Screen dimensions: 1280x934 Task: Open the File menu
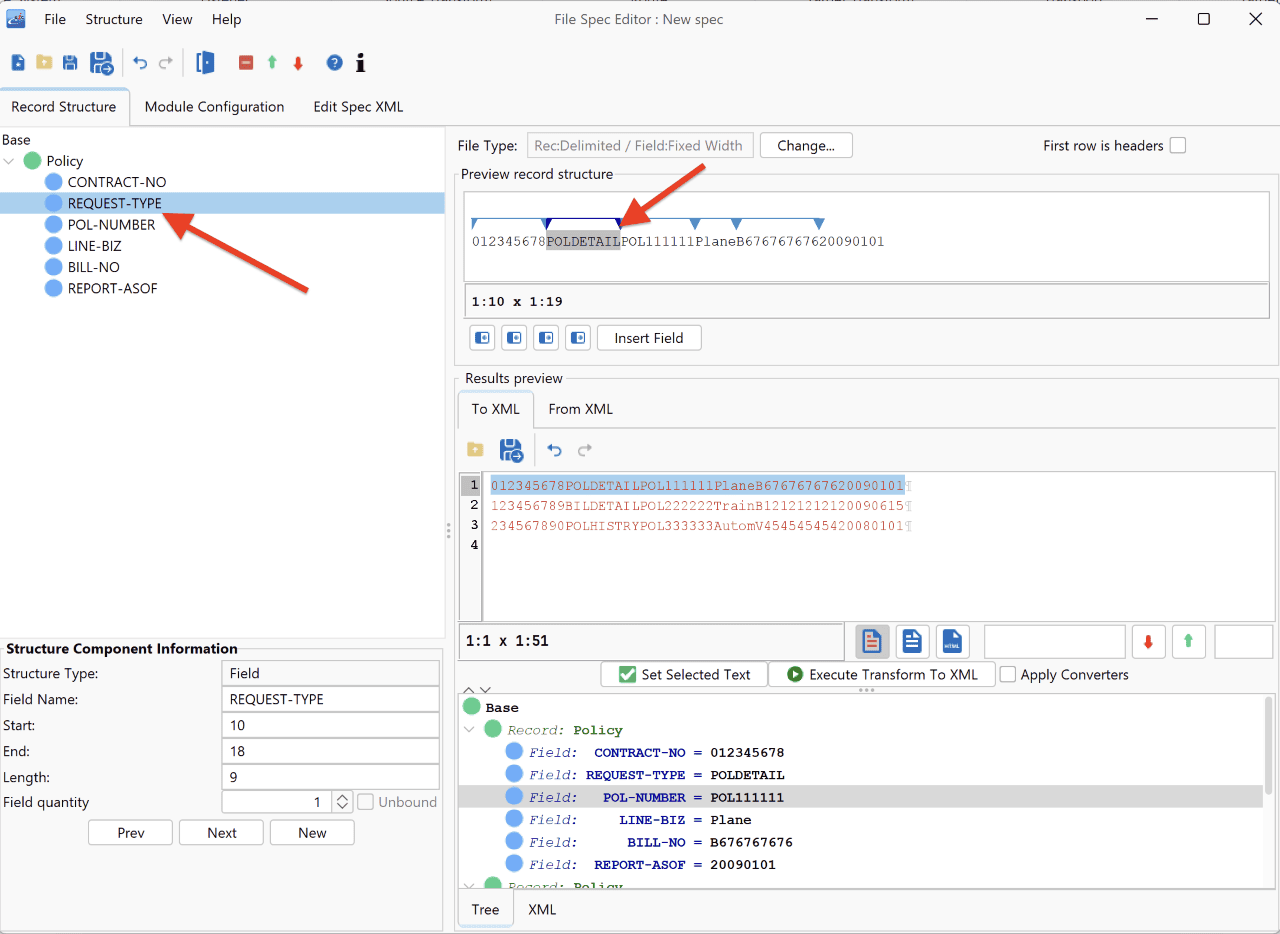coord(55,19)
